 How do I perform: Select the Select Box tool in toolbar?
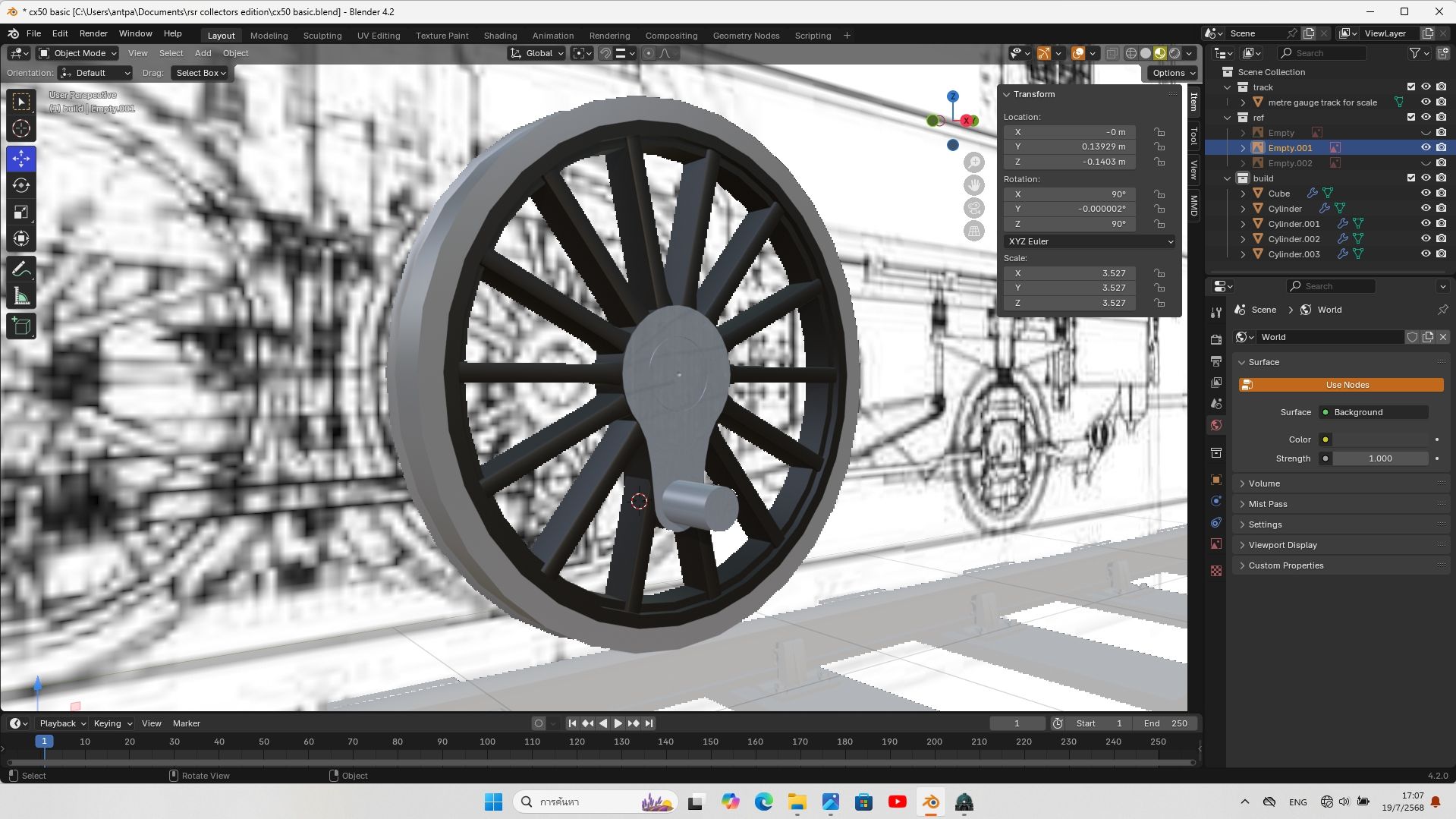[21, 101]
